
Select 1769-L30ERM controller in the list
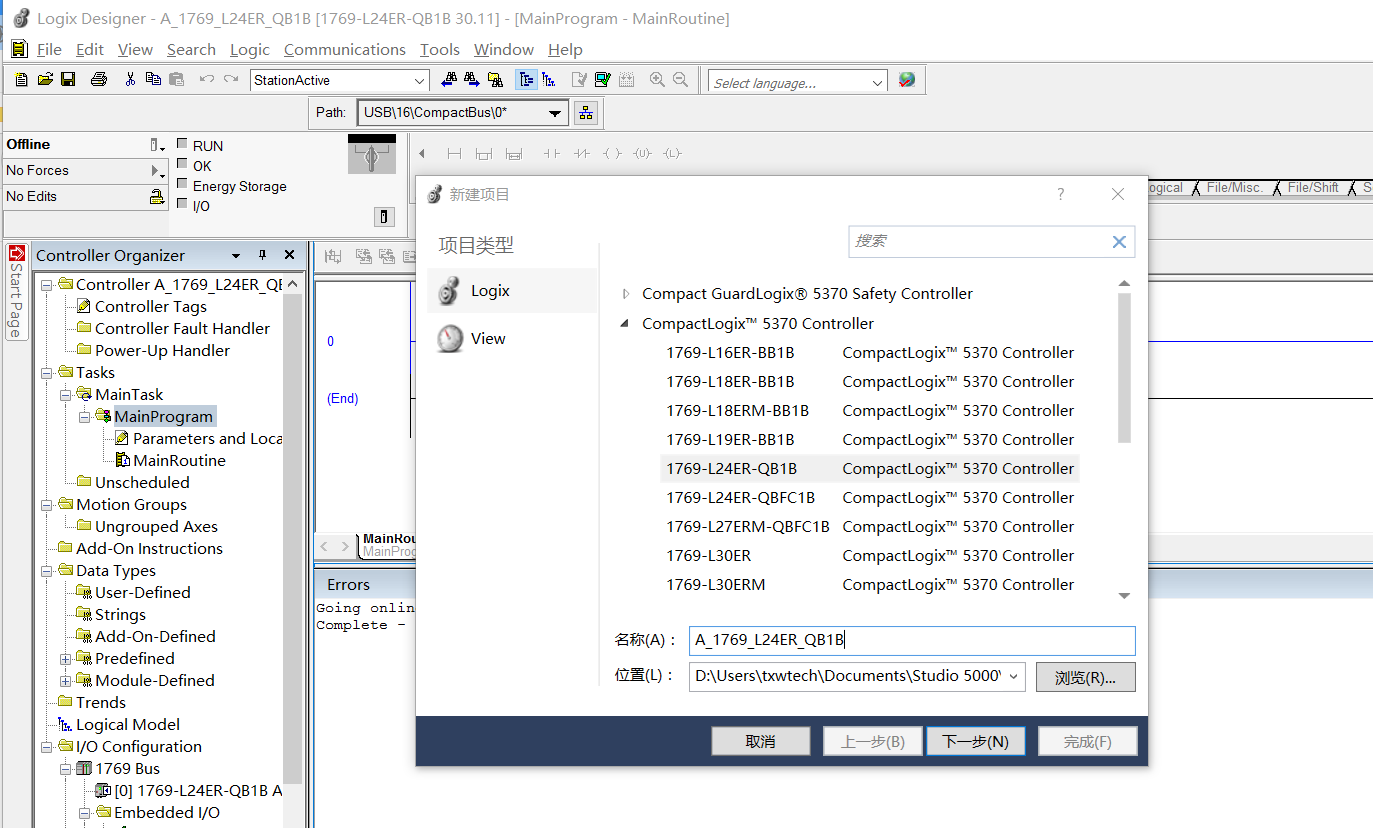pos(870,585)
